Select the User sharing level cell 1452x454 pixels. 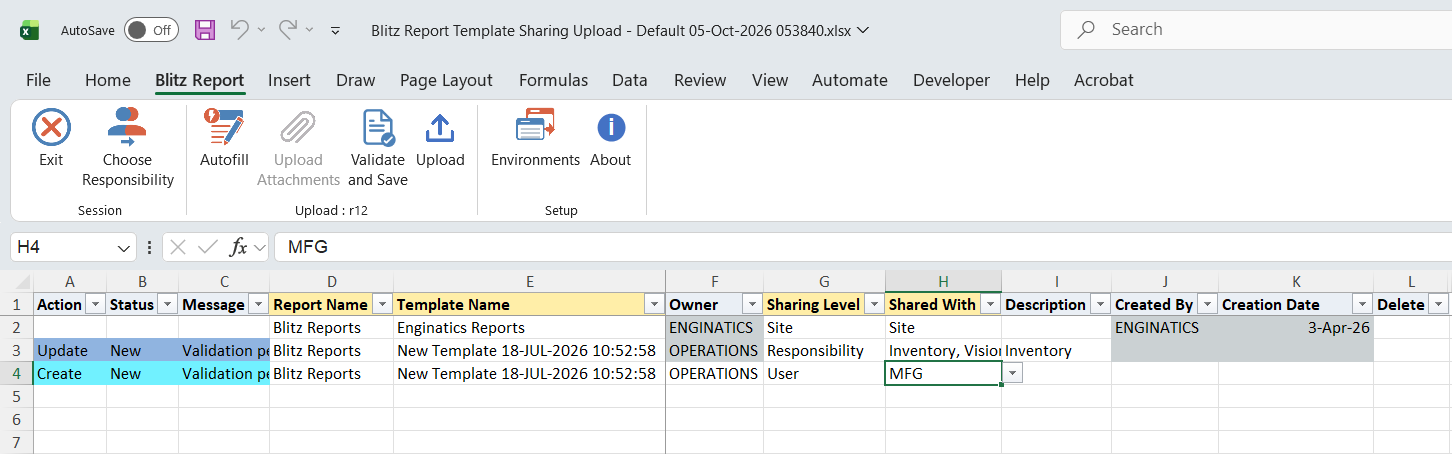tap(825, 374)
